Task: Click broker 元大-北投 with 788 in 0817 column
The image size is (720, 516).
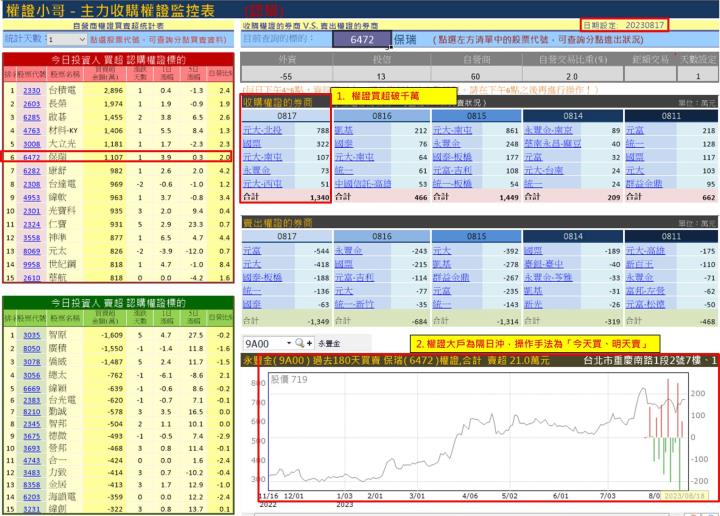Action: [x=262, y=130]
